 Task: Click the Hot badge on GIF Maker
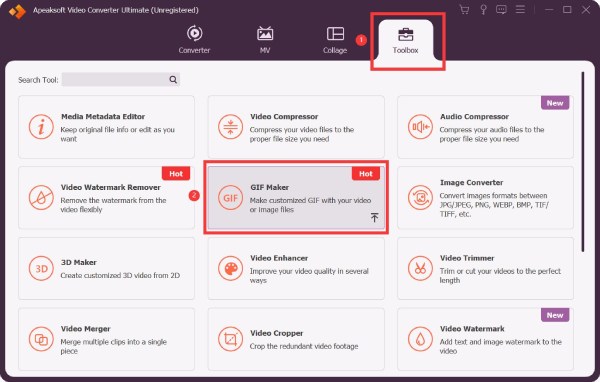coord(366,173)
